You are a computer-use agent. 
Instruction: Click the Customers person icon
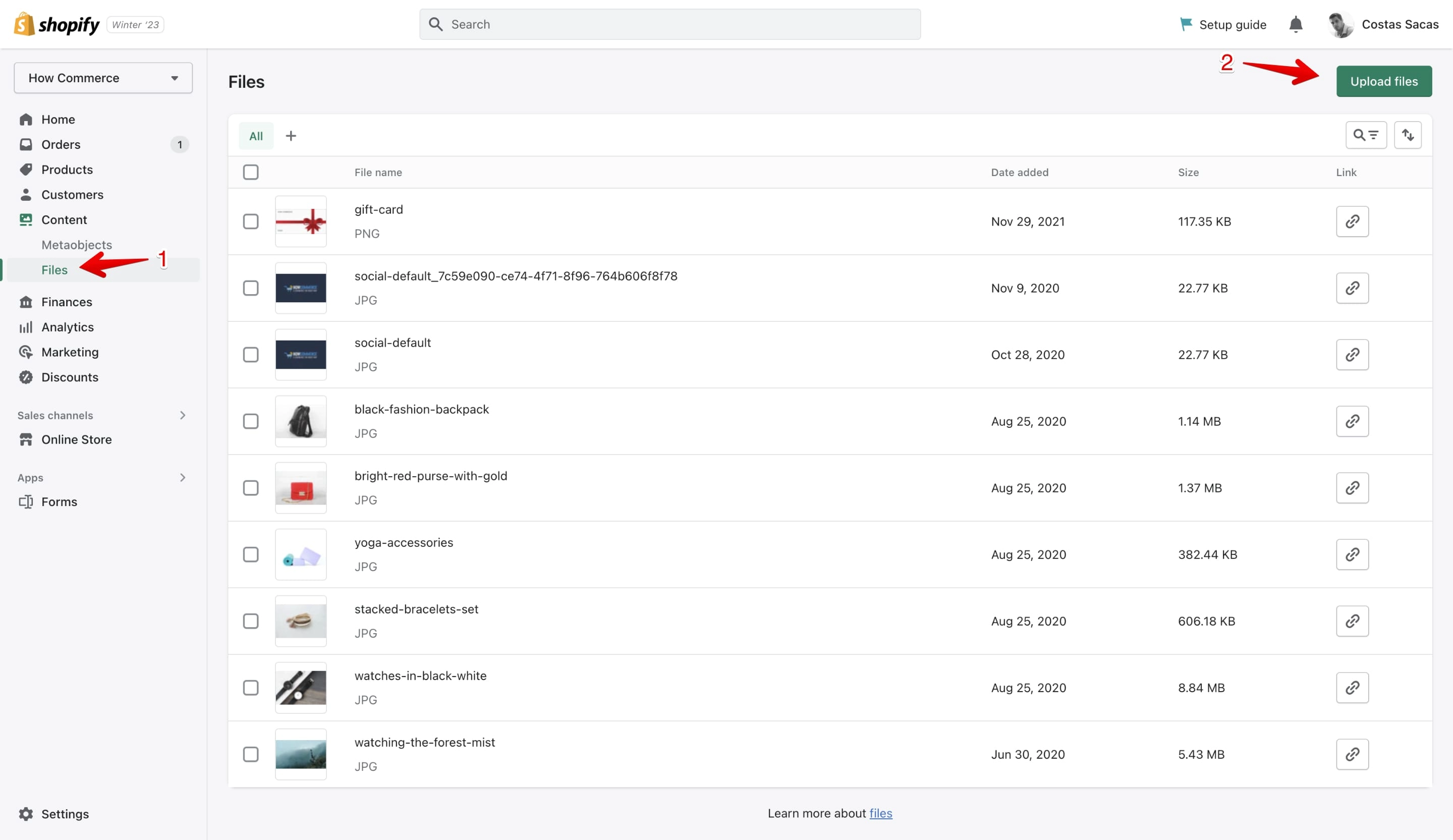point(26,194)
